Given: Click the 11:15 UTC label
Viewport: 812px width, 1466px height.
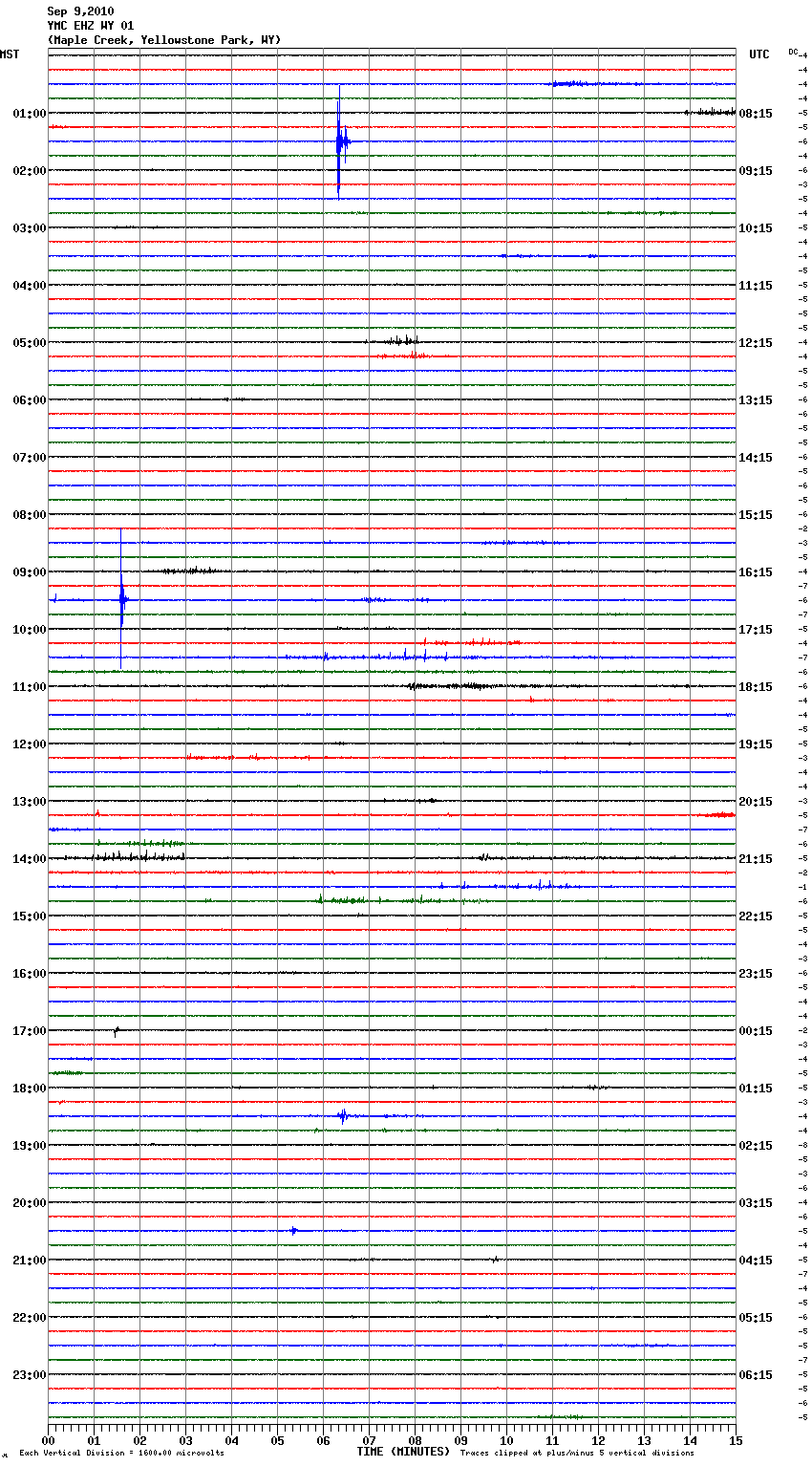Looking at the screenshot, I should [x=756, y=286].
